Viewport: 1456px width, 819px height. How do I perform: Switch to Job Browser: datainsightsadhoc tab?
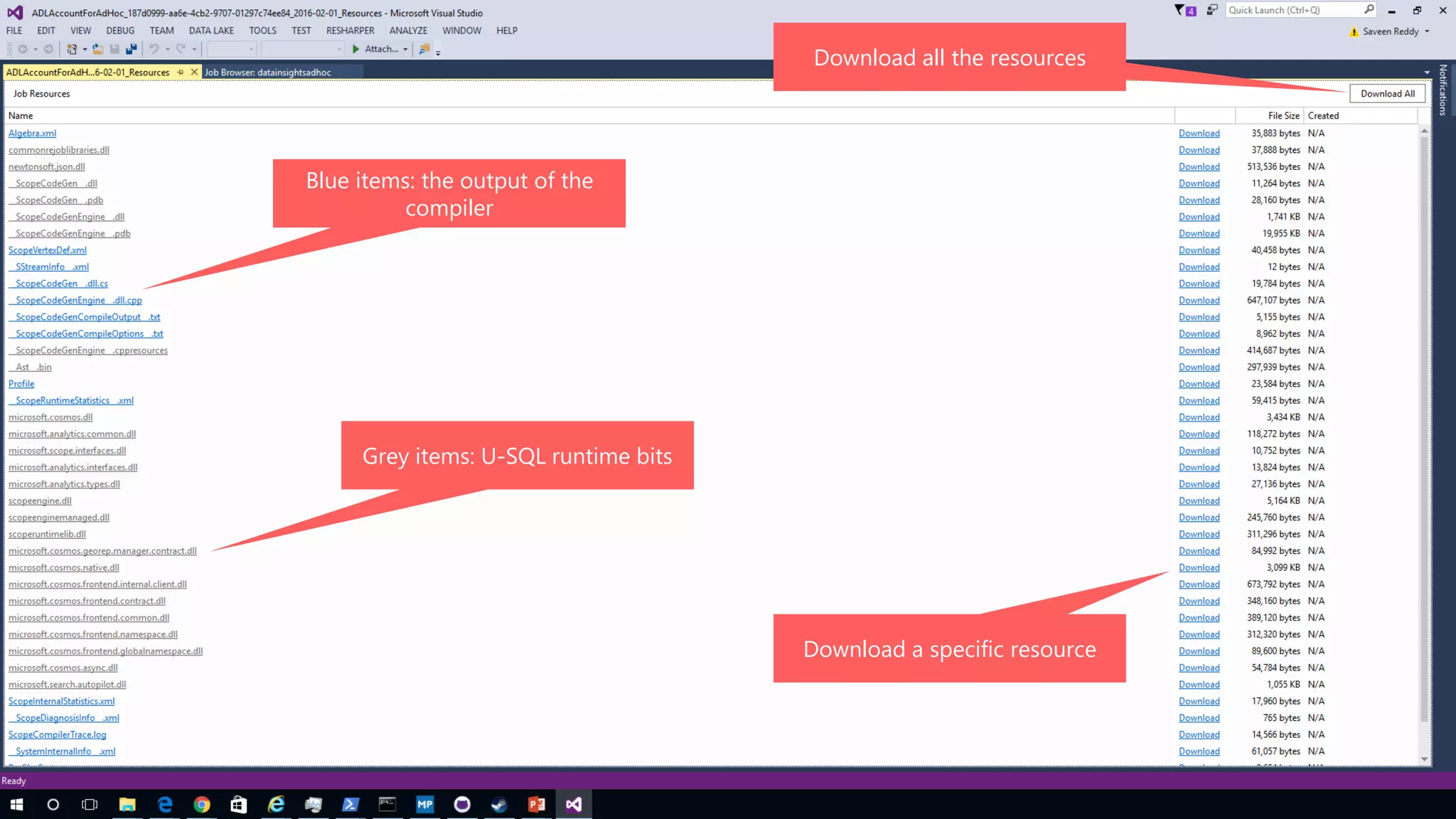[x=267, y=72]
